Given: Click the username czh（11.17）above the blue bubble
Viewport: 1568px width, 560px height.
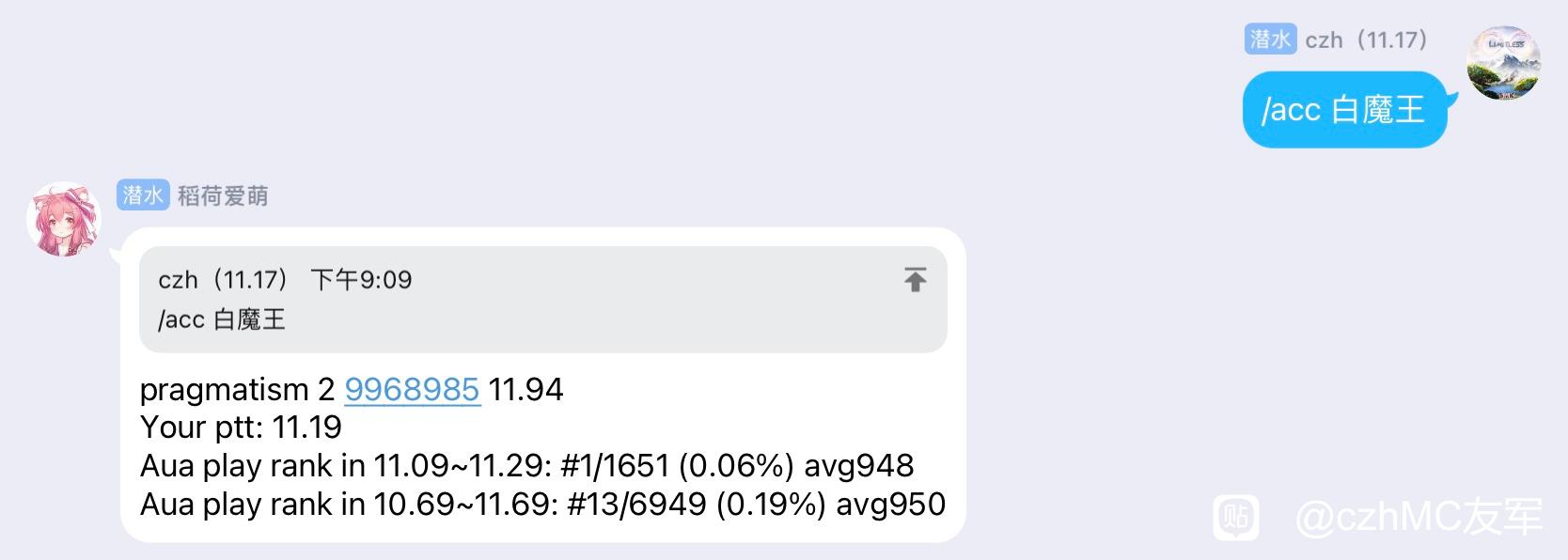Looking at the screenshot, I should click(1367, 39).
